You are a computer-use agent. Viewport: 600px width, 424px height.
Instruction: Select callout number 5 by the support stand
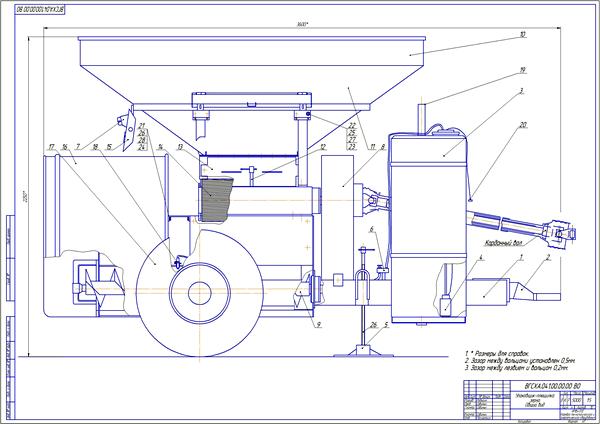coord(386,325)
